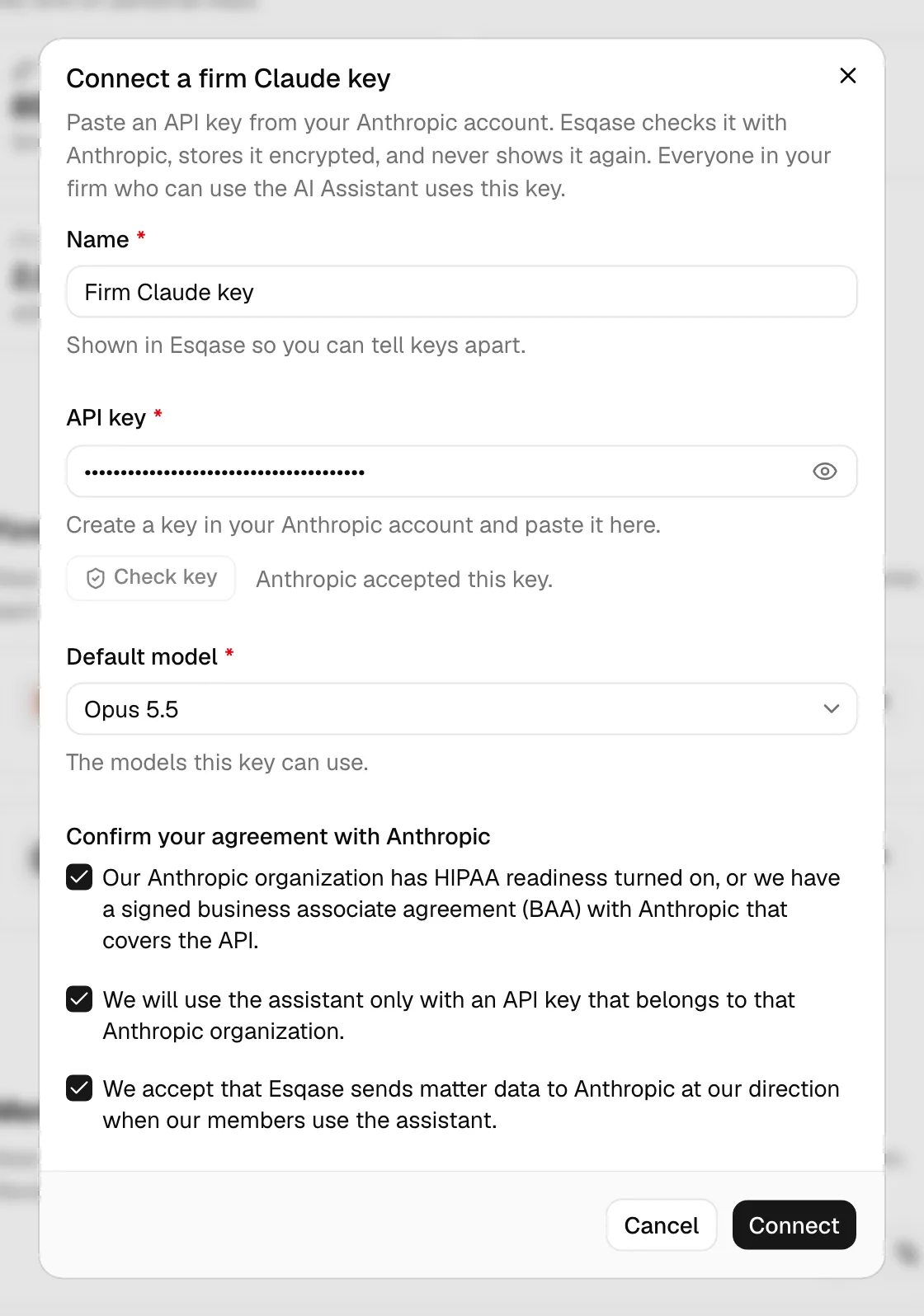Click 'The models this key can use.' hint
The image size is (924, 1316).
click(217, 763)
